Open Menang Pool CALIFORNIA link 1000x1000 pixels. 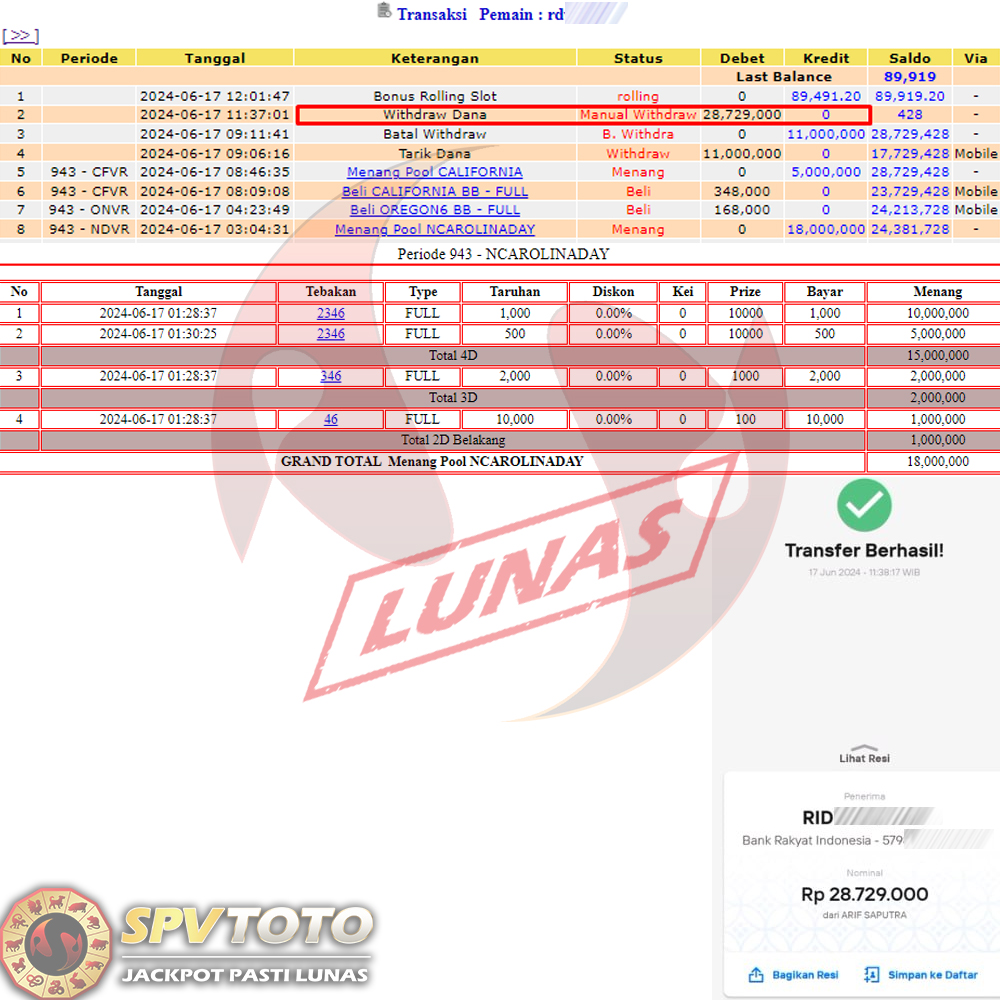point(434,172)
